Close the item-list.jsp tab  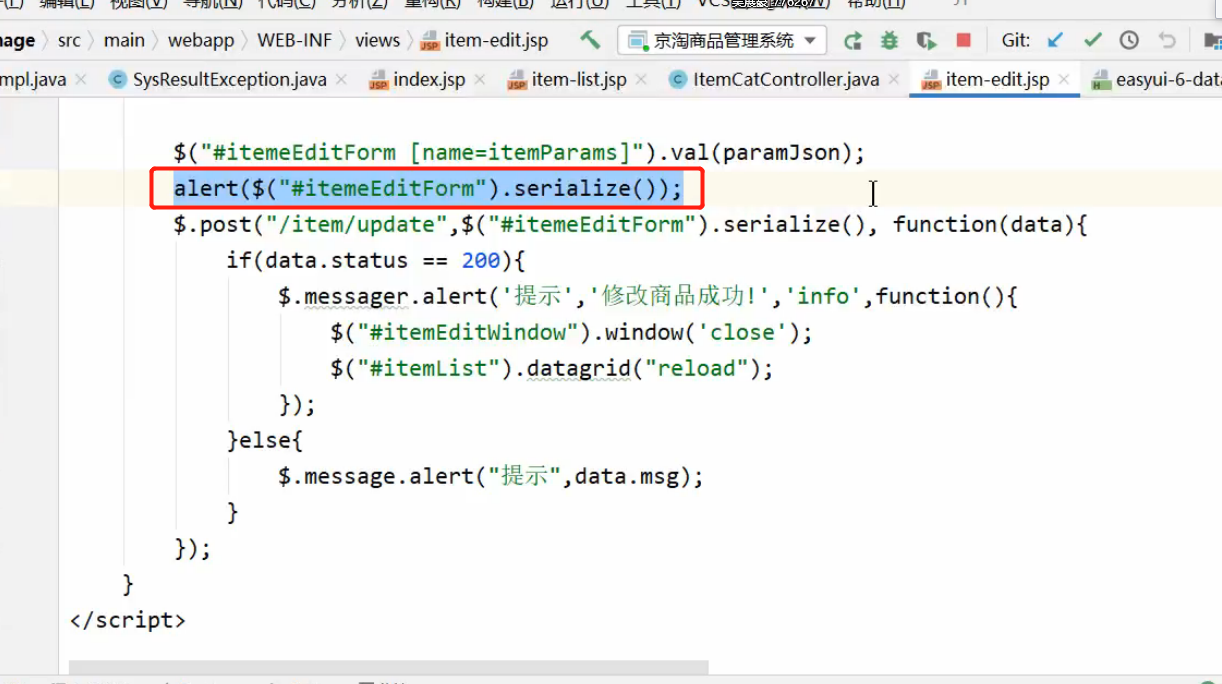coord(642,79)
